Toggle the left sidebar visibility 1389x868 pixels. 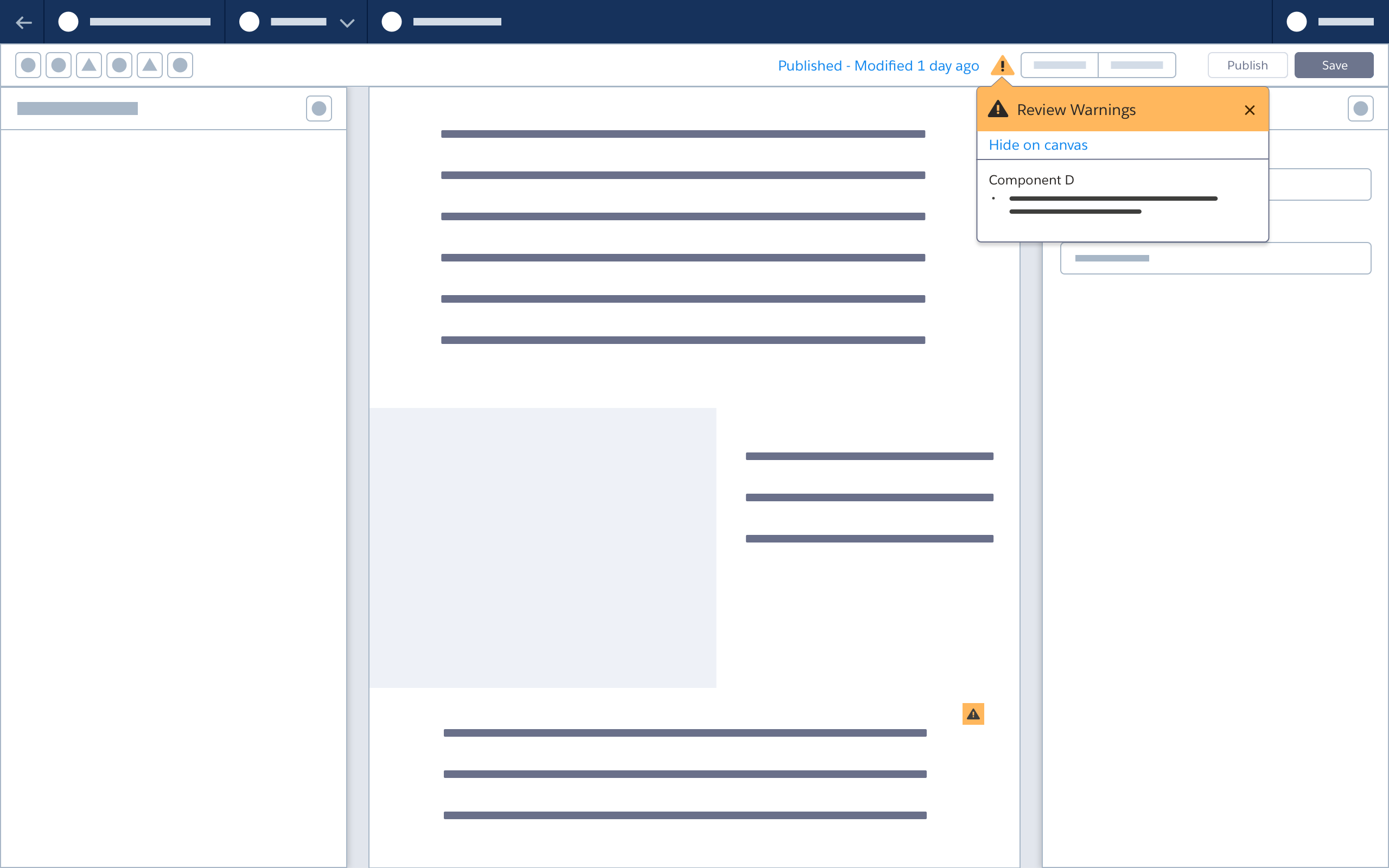pos(320,108)
